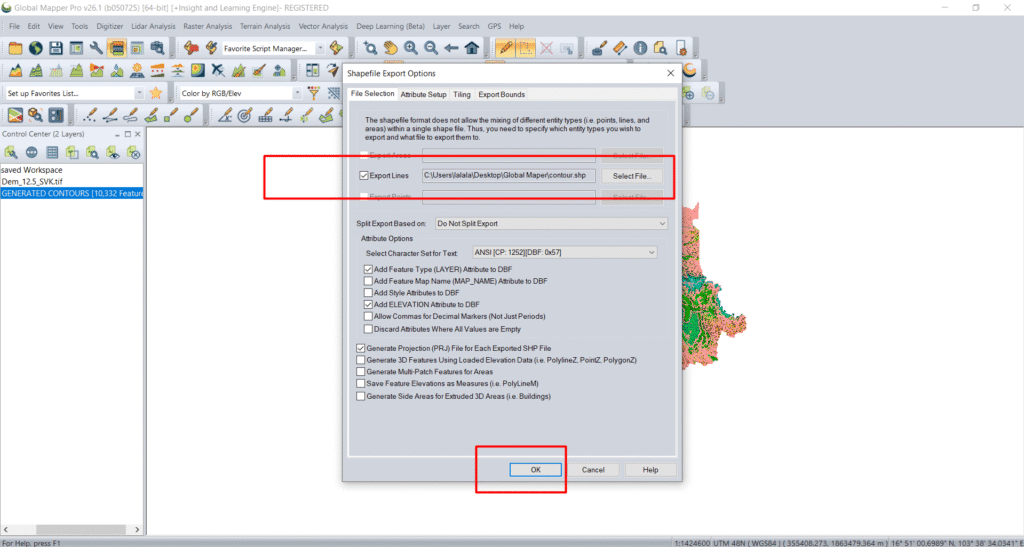Enable Add Feature Map Name (MAP_NAME) Attribute
Screen dimensions: 1024x547
point(368,281)
